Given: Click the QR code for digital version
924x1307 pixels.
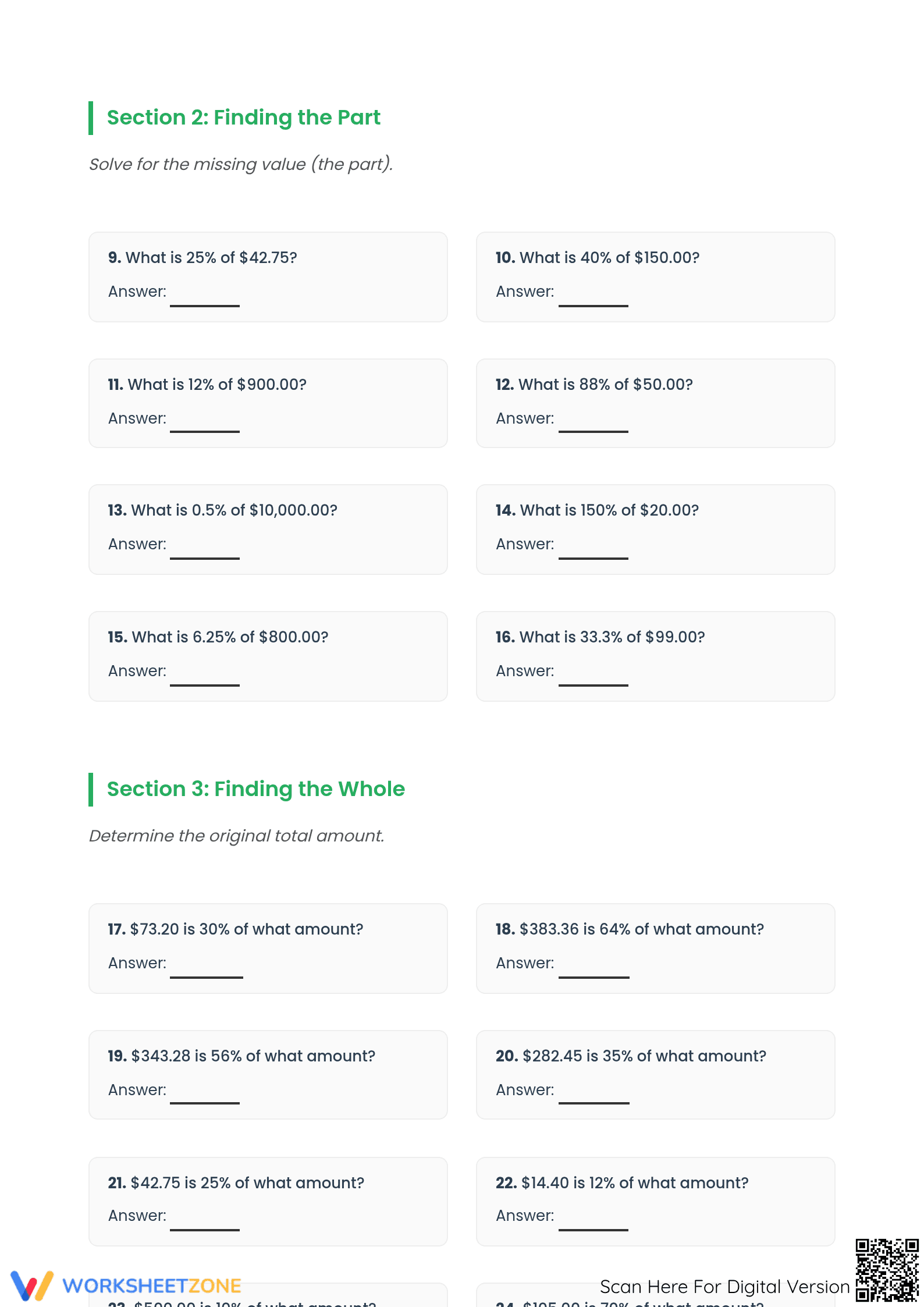Looking at the screenshot, I should [x=887, y=1270].
